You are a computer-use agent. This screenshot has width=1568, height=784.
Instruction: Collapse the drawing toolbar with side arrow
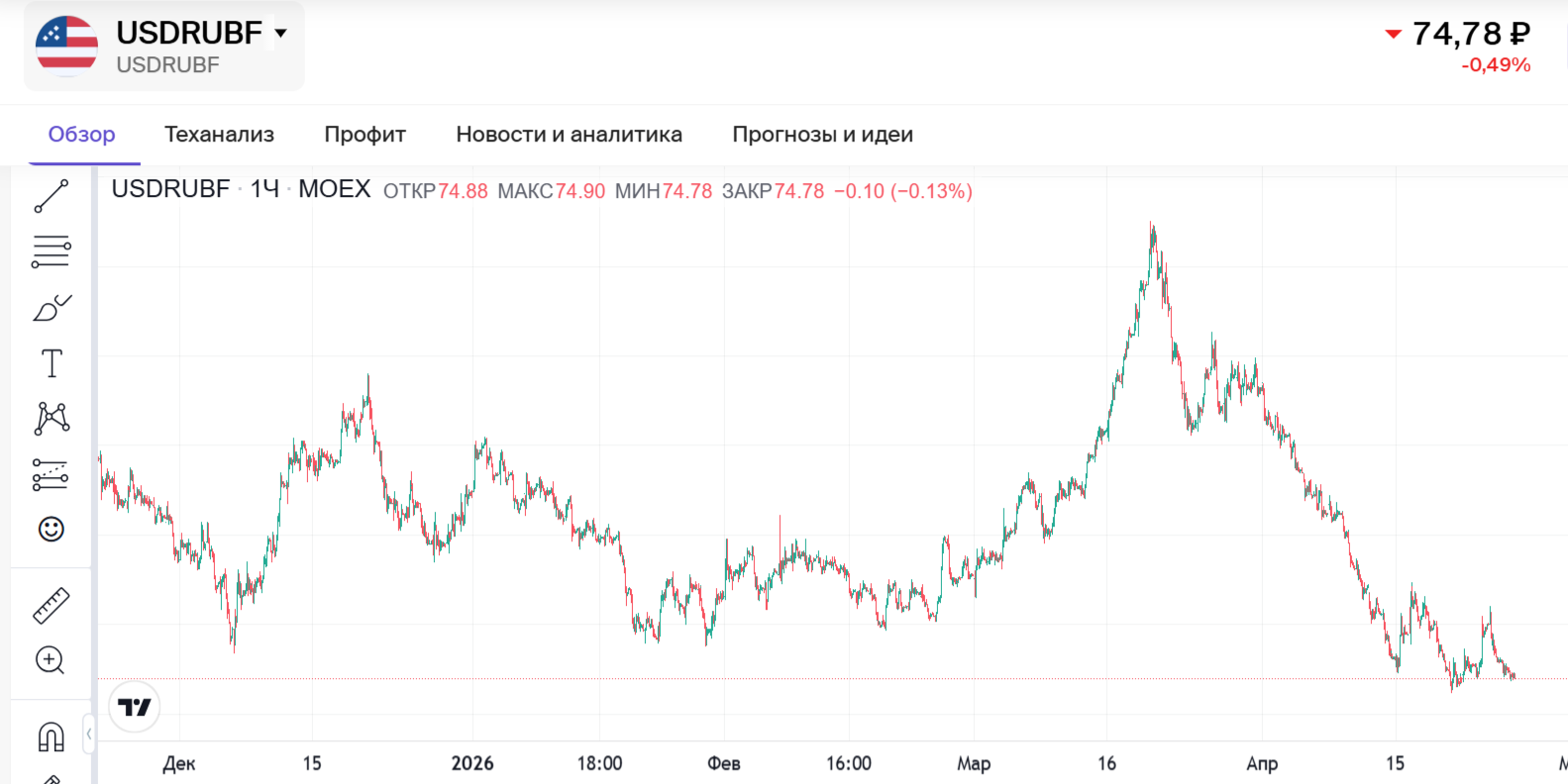[x=89, y=734]
